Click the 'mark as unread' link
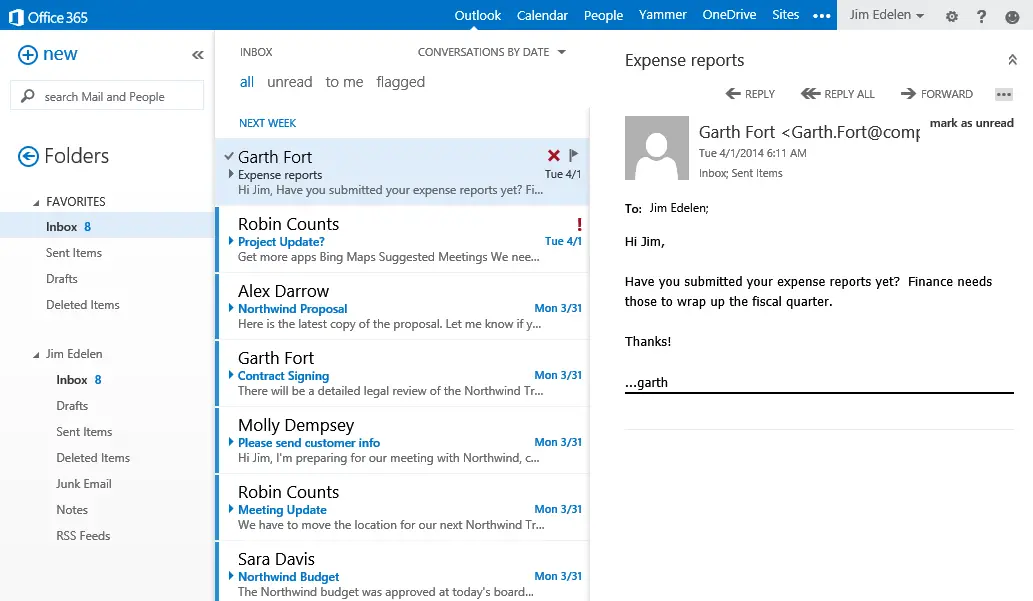This screenshot has height=601, width=1033. coord(972,123)
